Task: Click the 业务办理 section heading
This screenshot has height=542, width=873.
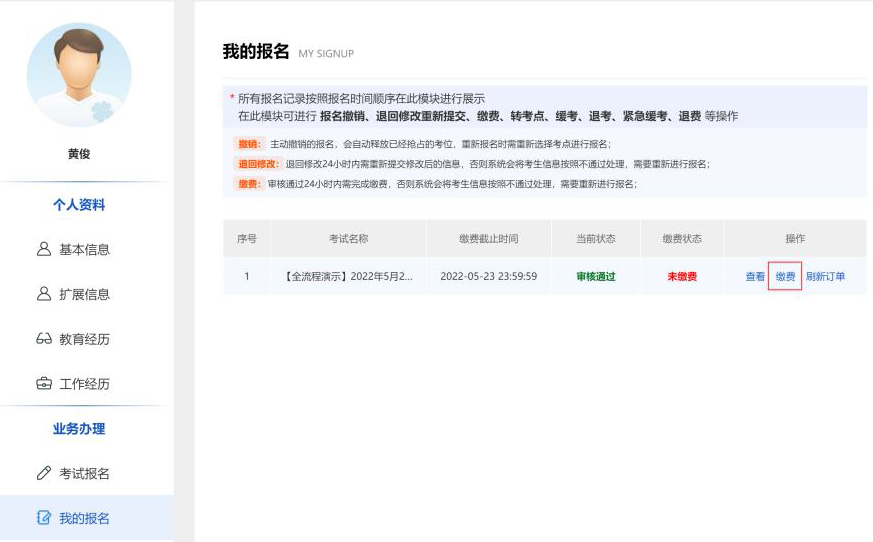Action: coord(79,429)
